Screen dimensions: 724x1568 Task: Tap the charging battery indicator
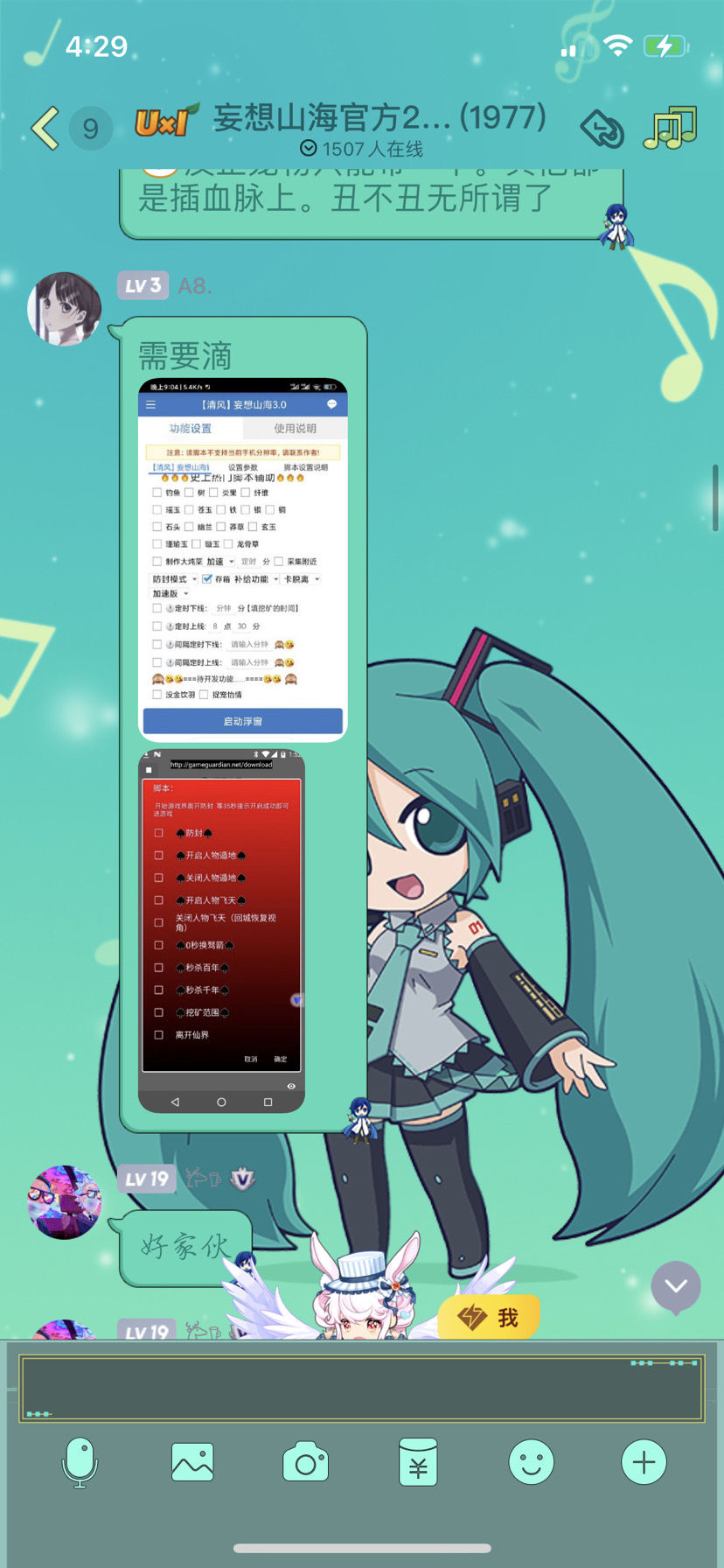click(x=666, y=45)
